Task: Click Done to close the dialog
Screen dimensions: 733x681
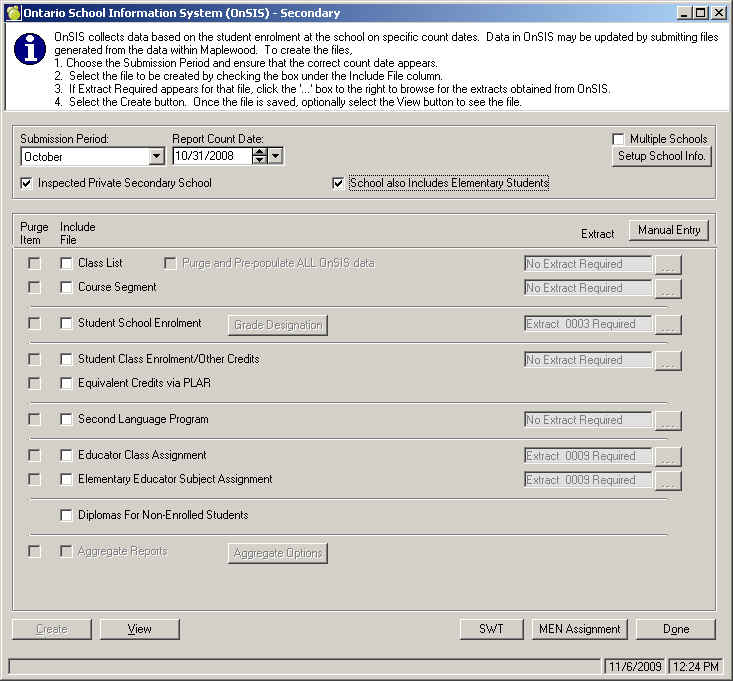Action: click(676, 629)
